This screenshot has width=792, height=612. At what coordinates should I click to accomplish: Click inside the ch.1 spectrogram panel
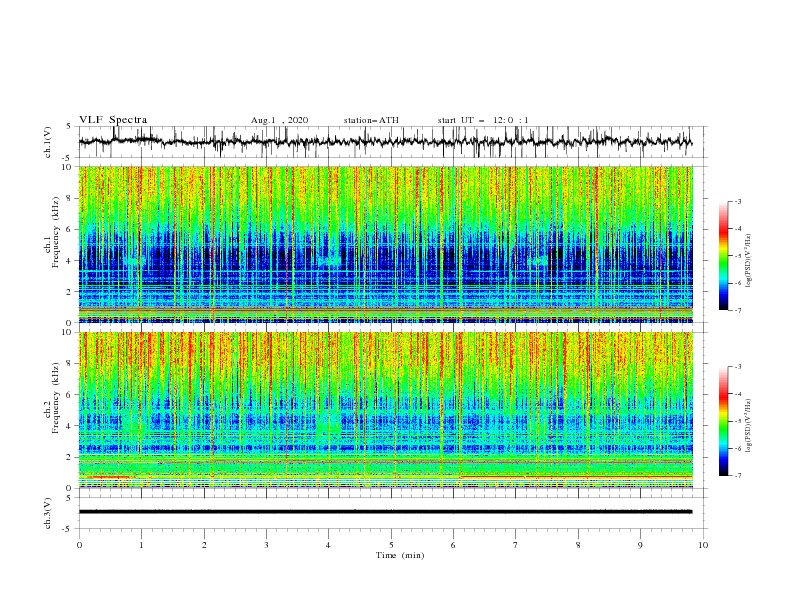click(x=386, y=244)
